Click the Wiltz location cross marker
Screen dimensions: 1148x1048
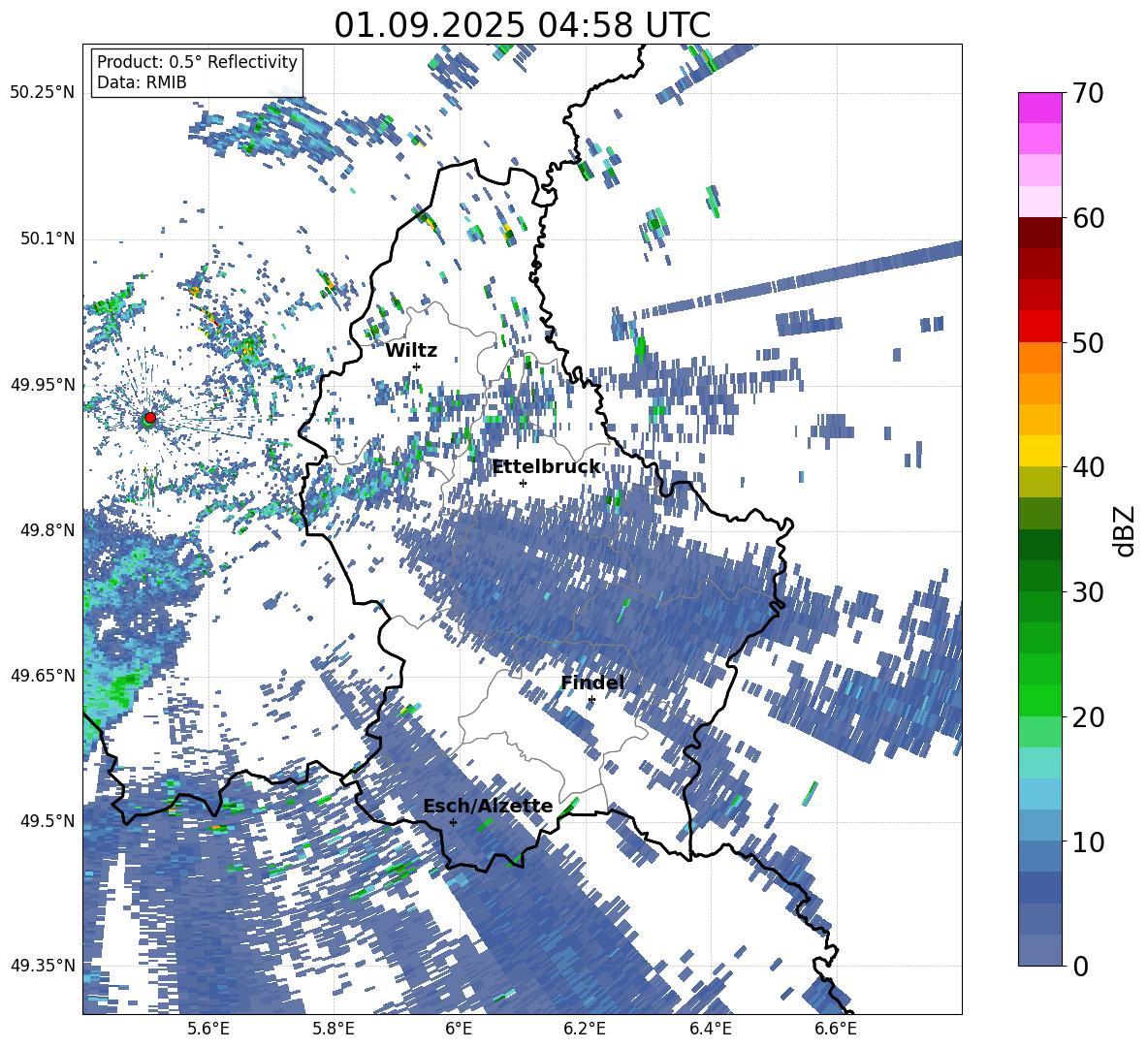pyautogui.click(x=417, y=366)
